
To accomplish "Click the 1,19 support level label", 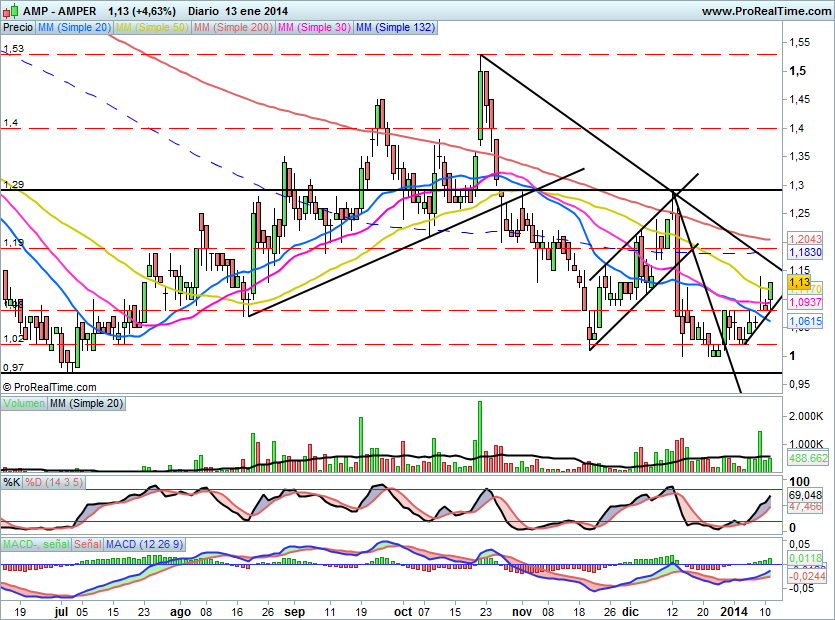I will 13,242.
